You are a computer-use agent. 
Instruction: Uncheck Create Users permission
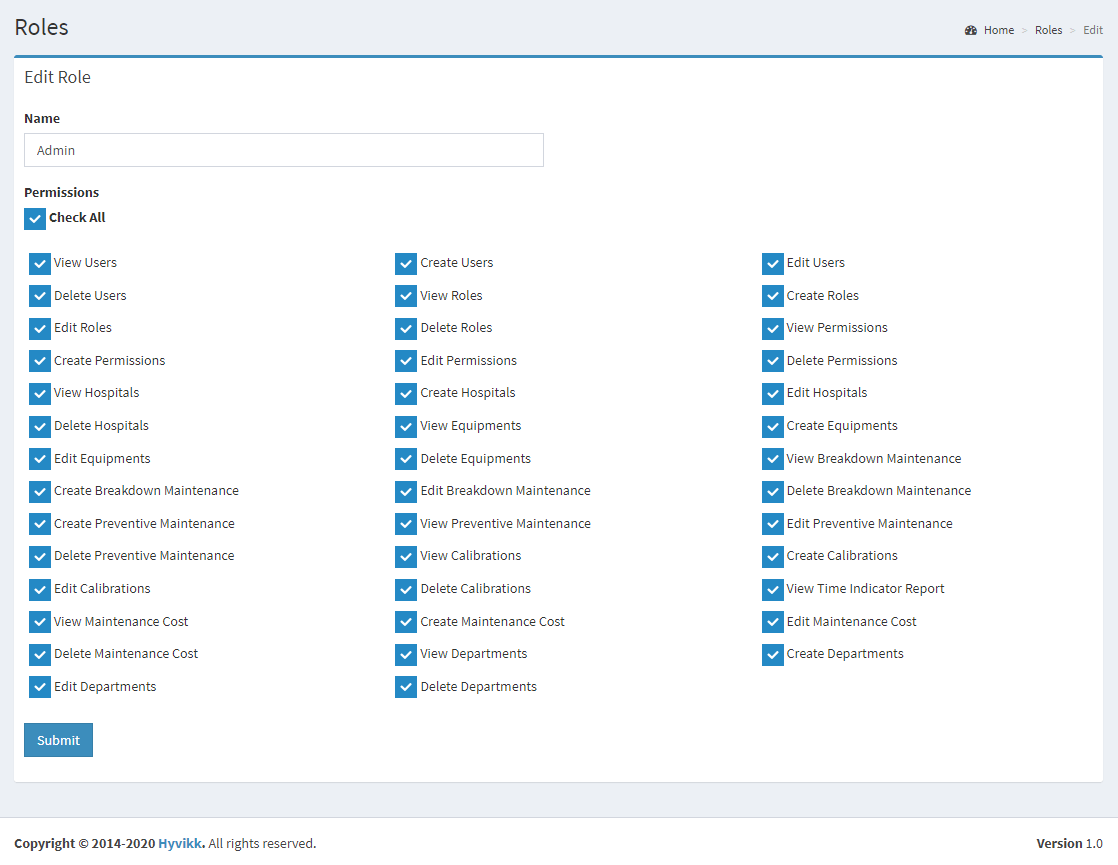(406, 264)
